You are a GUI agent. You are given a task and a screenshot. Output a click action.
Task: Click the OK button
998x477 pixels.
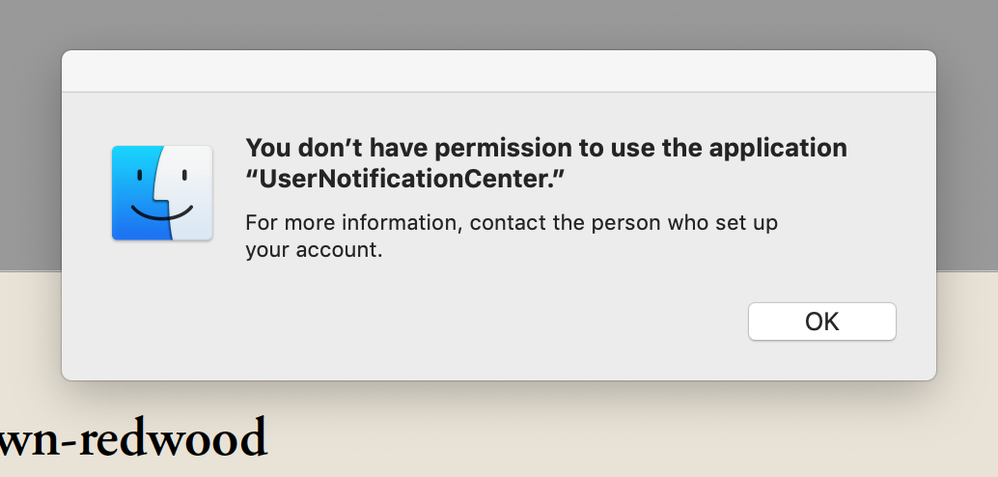coord(822,322)
